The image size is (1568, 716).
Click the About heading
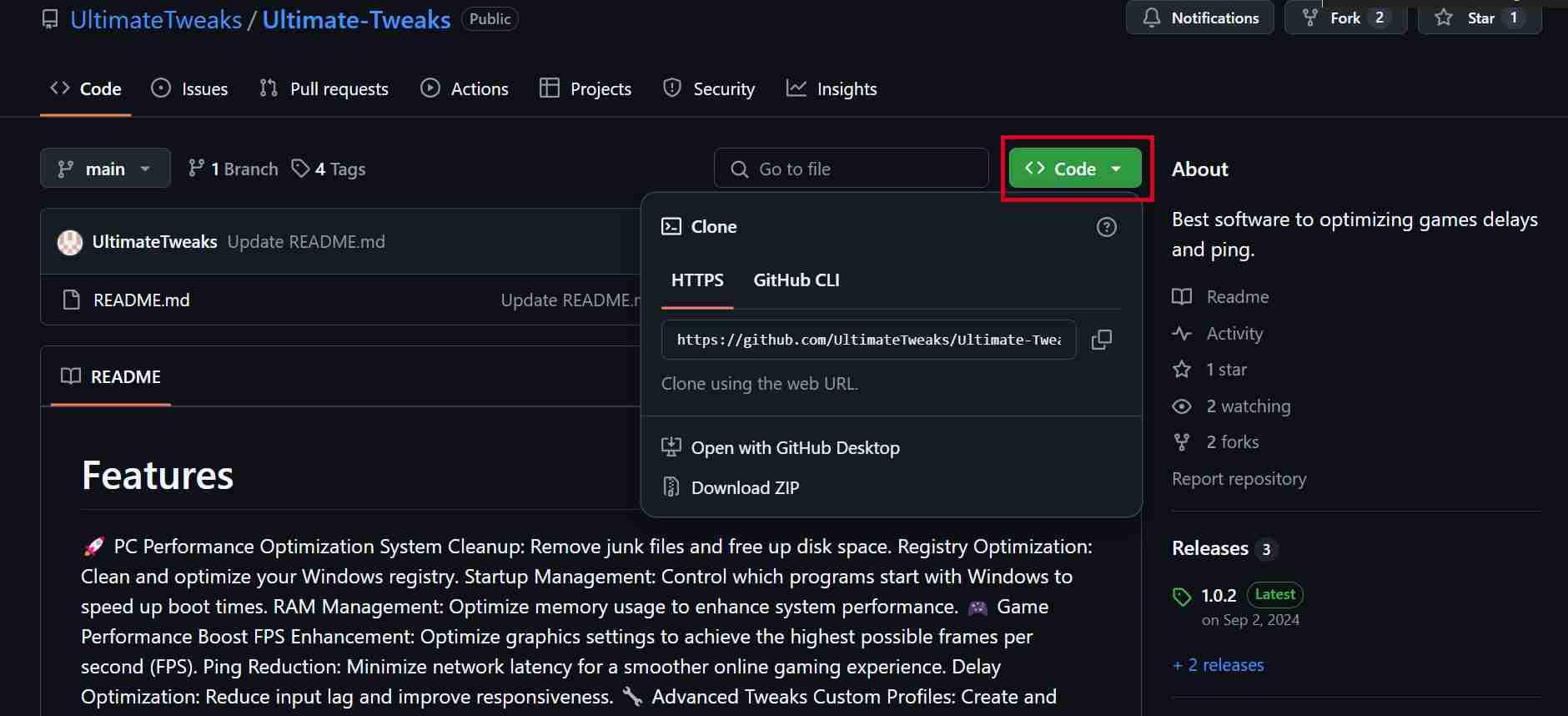(x=1199, y=169)
